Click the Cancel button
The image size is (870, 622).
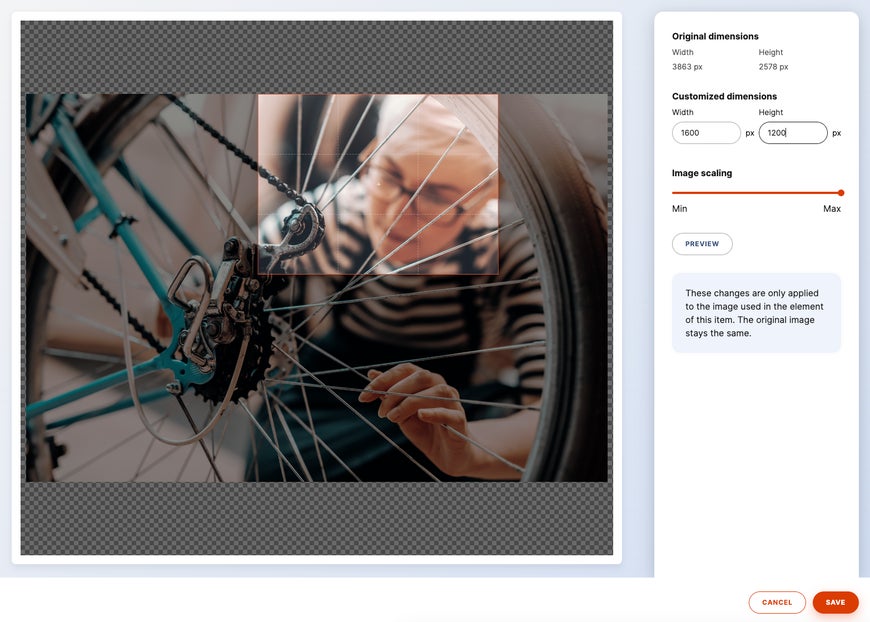777,602
